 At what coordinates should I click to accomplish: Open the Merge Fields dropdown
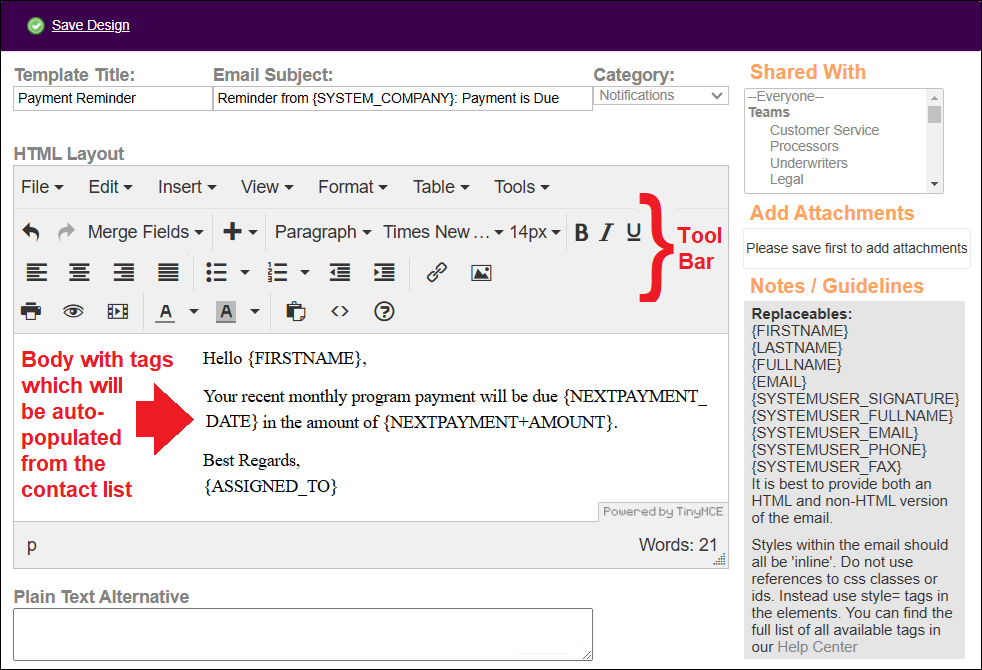[x=145, y=232]
